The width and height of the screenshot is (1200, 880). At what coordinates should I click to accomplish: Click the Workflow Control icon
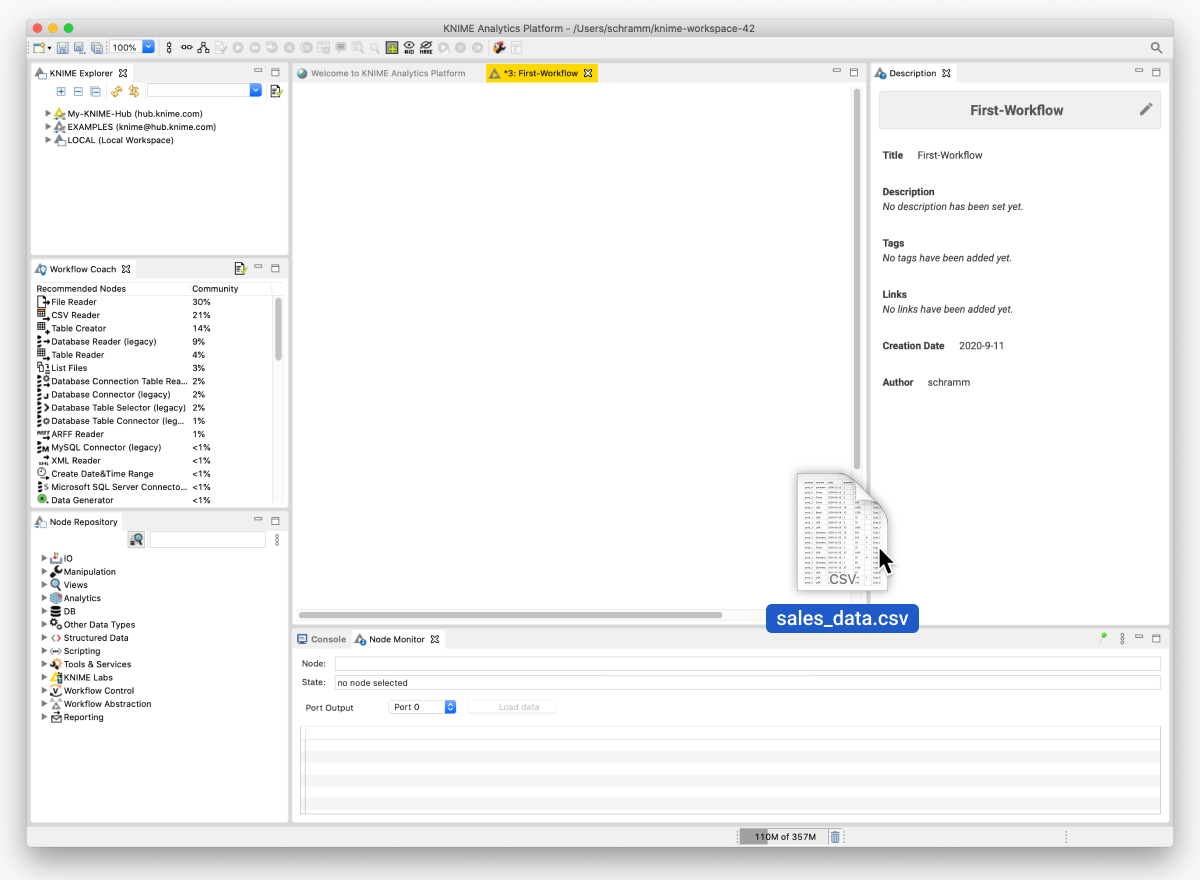pyautogui.click(x=56, y=690)
